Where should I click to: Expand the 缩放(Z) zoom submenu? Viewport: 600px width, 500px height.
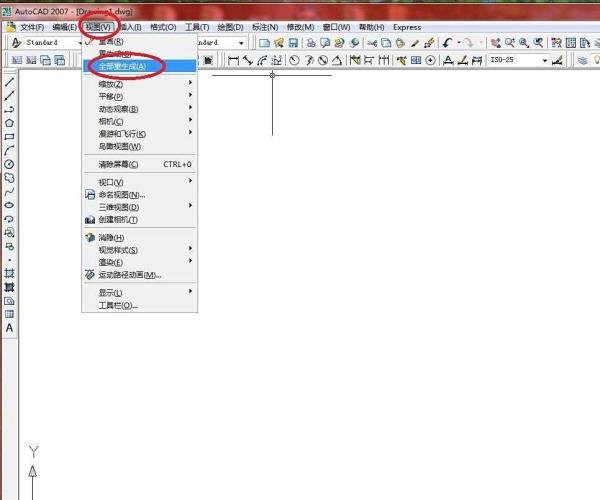point(140,84)
